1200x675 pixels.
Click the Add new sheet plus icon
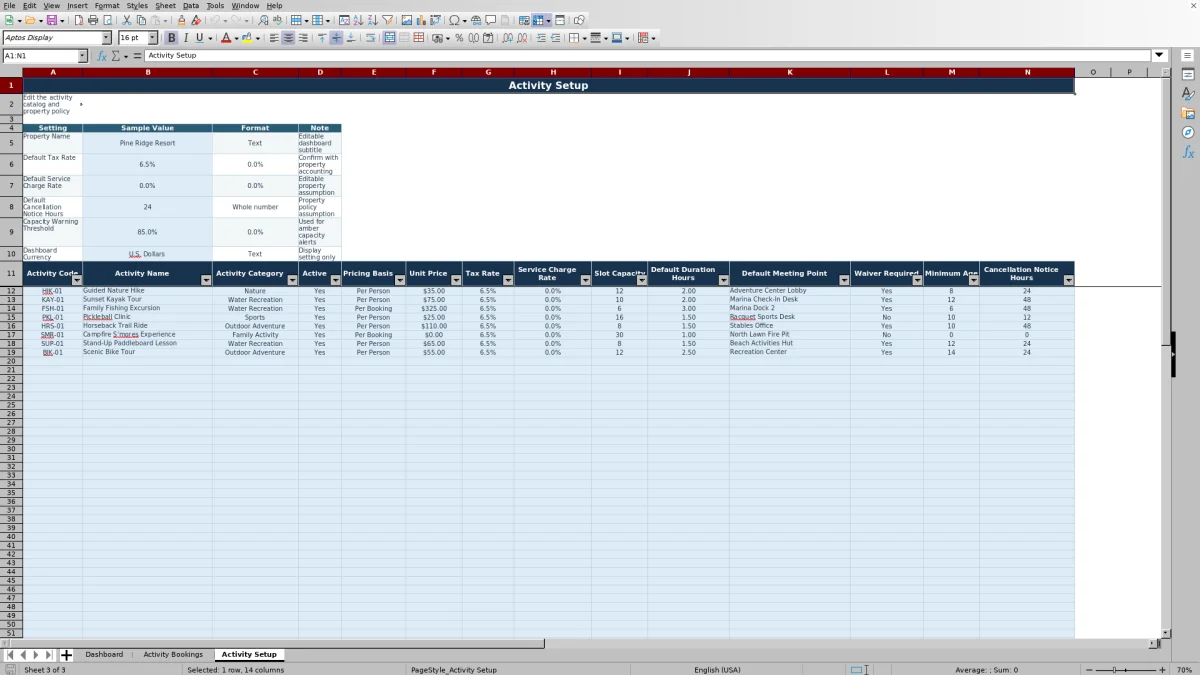coord(67,655)
